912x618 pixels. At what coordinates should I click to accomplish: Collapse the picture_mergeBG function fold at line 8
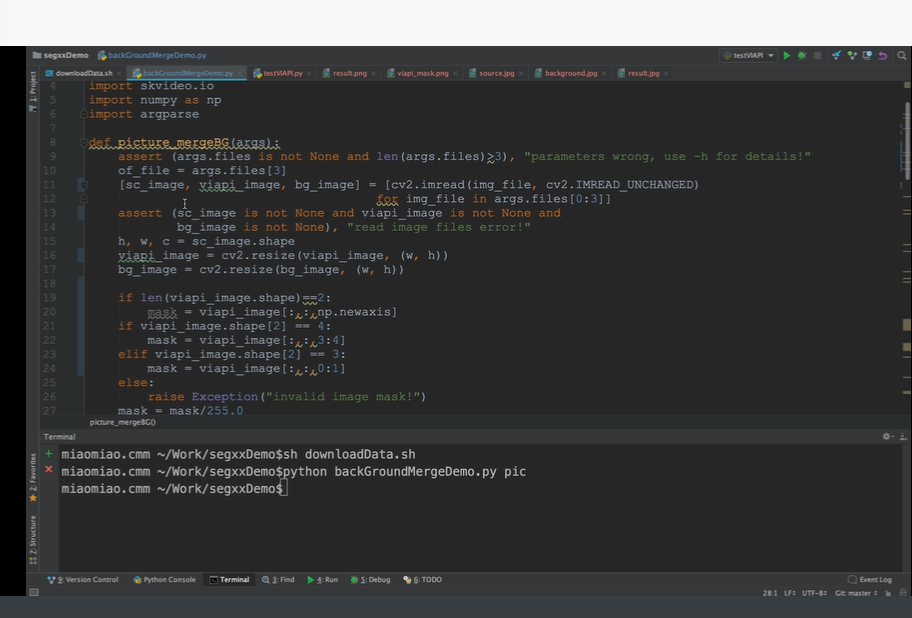pyautogui.click(x=83, y=142)
